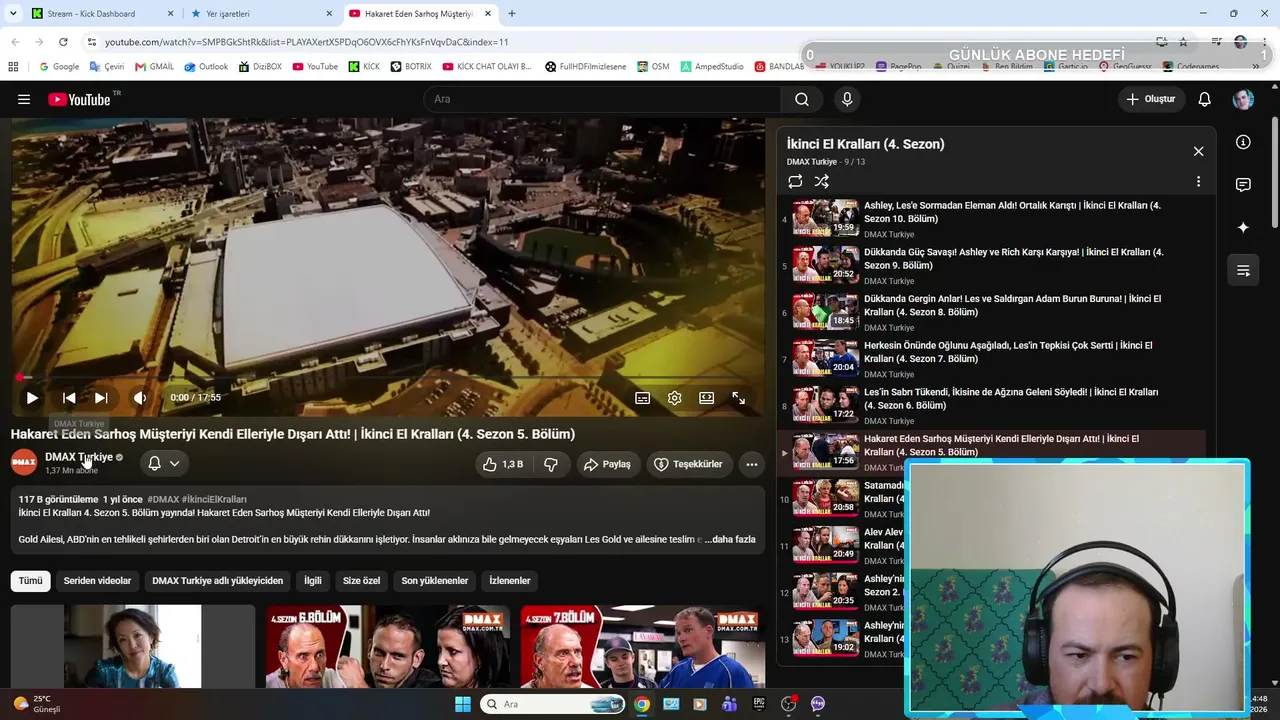Open the Windows Start menu
1280x720 pixels.
pos(463,704)
